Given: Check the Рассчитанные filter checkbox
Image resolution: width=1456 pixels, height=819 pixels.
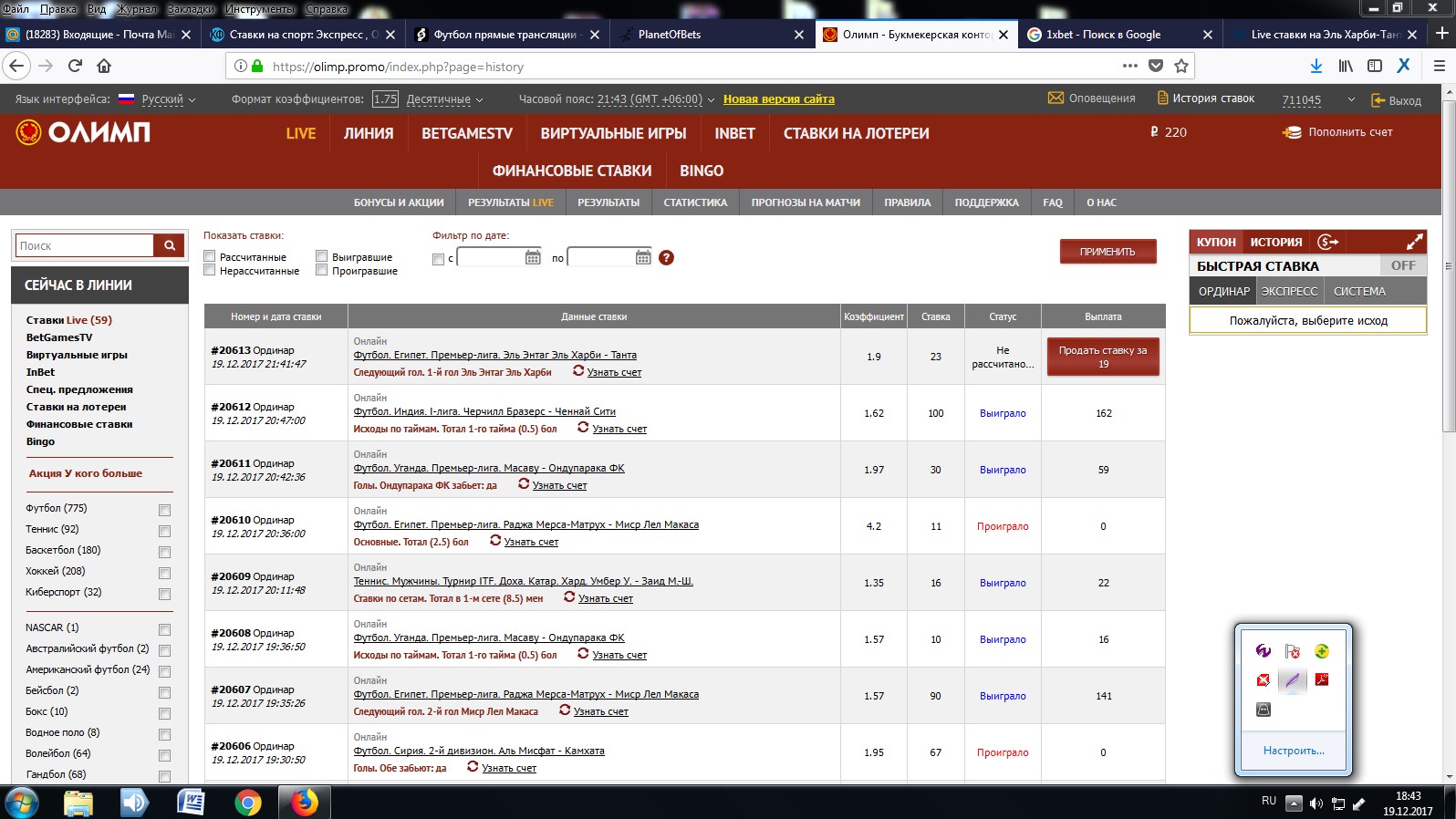Looking at the screenshot, I should 210,256.
